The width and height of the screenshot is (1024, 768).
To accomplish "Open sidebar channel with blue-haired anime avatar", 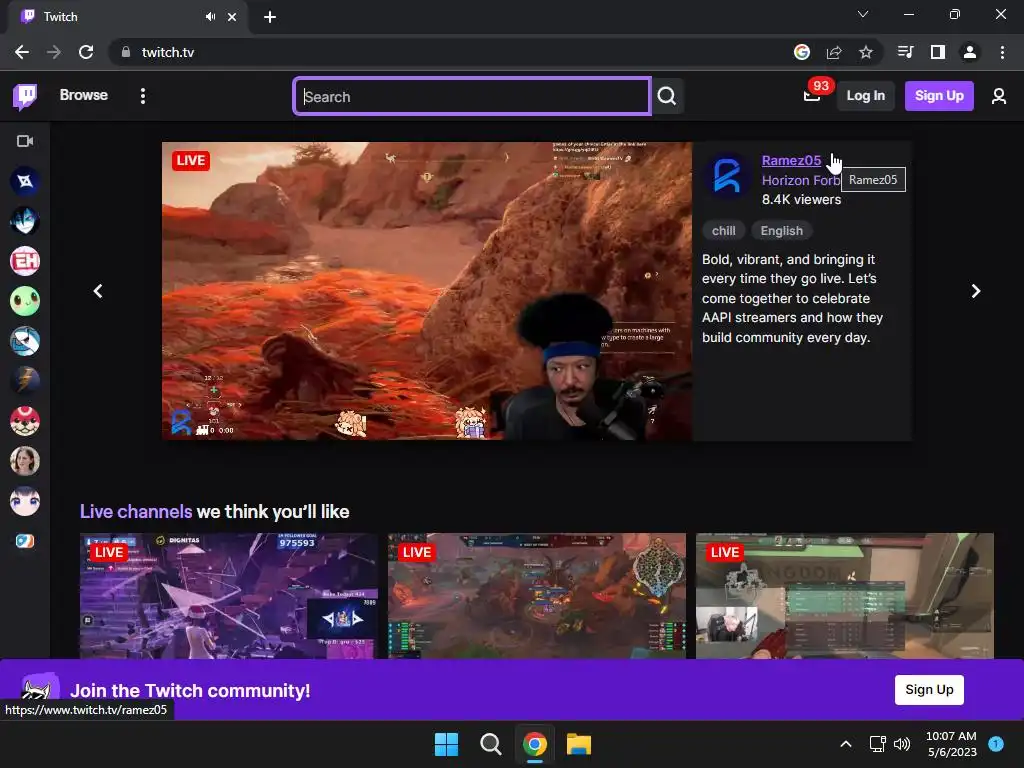I will [25, 221].
